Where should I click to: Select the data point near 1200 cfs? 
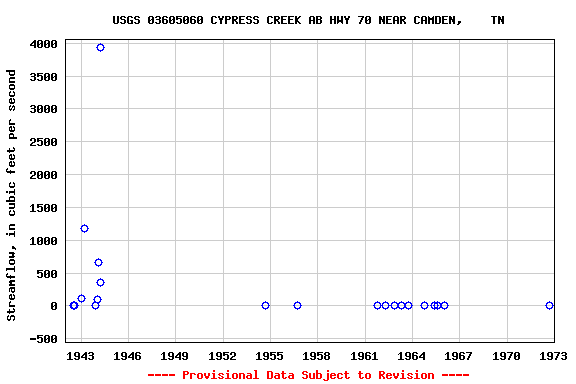[x=84, y=229]
